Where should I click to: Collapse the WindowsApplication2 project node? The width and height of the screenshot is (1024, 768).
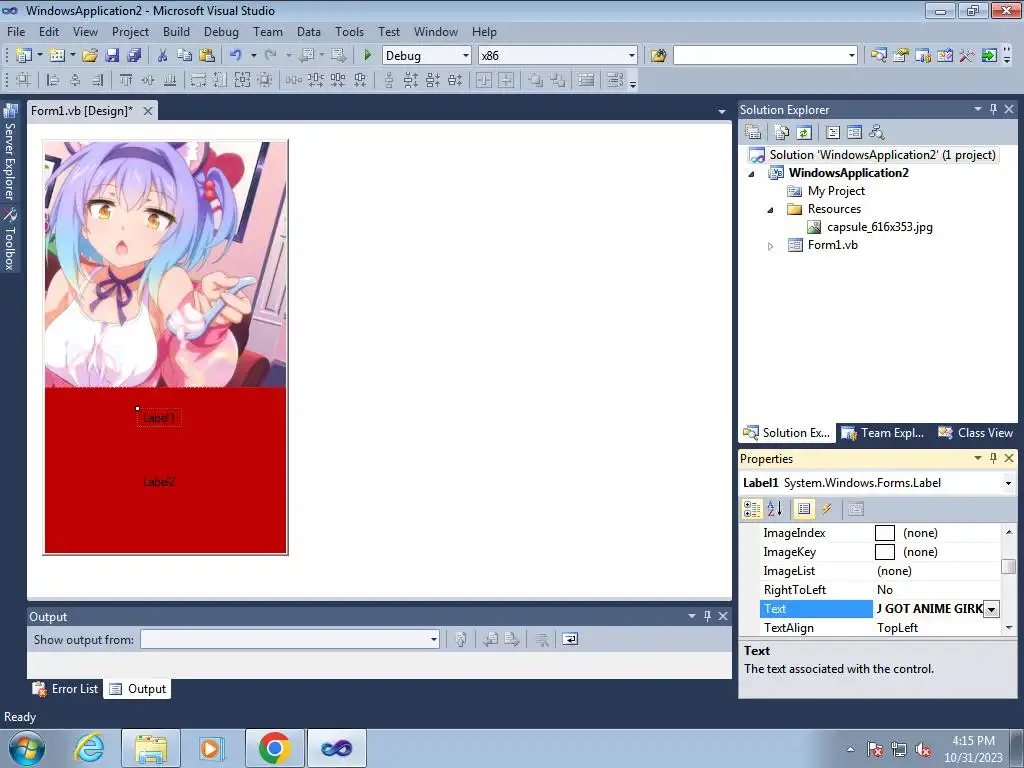point(751,174)
